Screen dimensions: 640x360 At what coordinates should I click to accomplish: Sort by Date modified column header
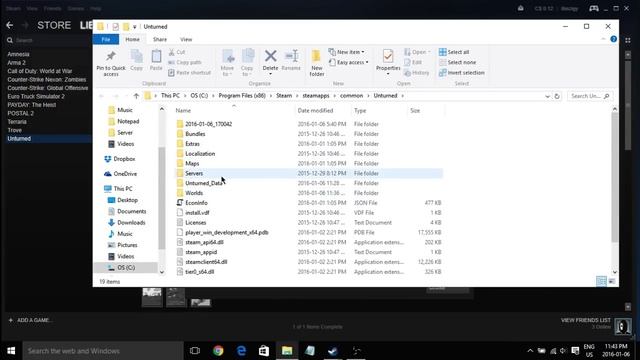315,111
